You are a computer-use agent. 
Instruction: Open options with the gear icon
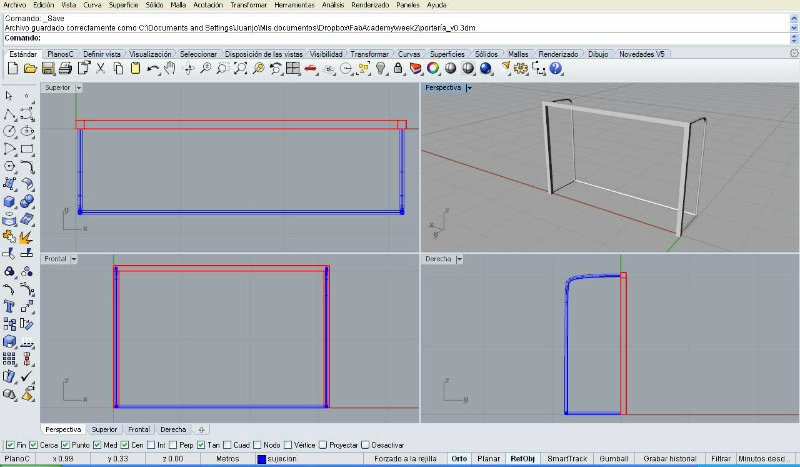coord(521,68)
